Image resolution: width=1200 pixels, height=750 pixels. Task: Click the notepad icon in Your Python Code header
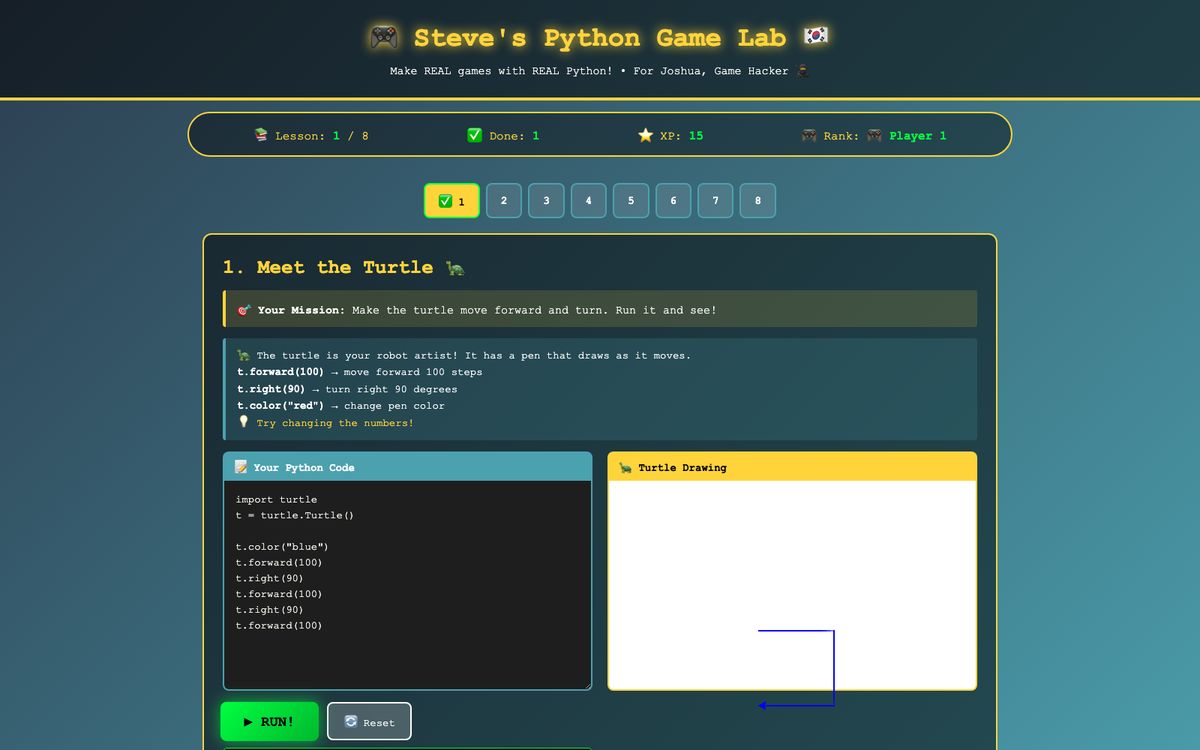click(x=241, y=467)
